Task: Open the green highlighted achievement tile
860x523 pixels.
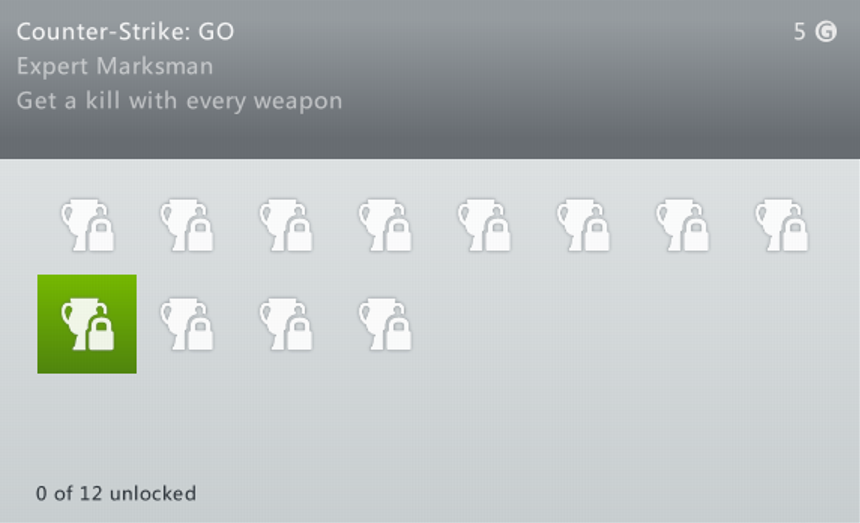Action: tap(87, 324)
